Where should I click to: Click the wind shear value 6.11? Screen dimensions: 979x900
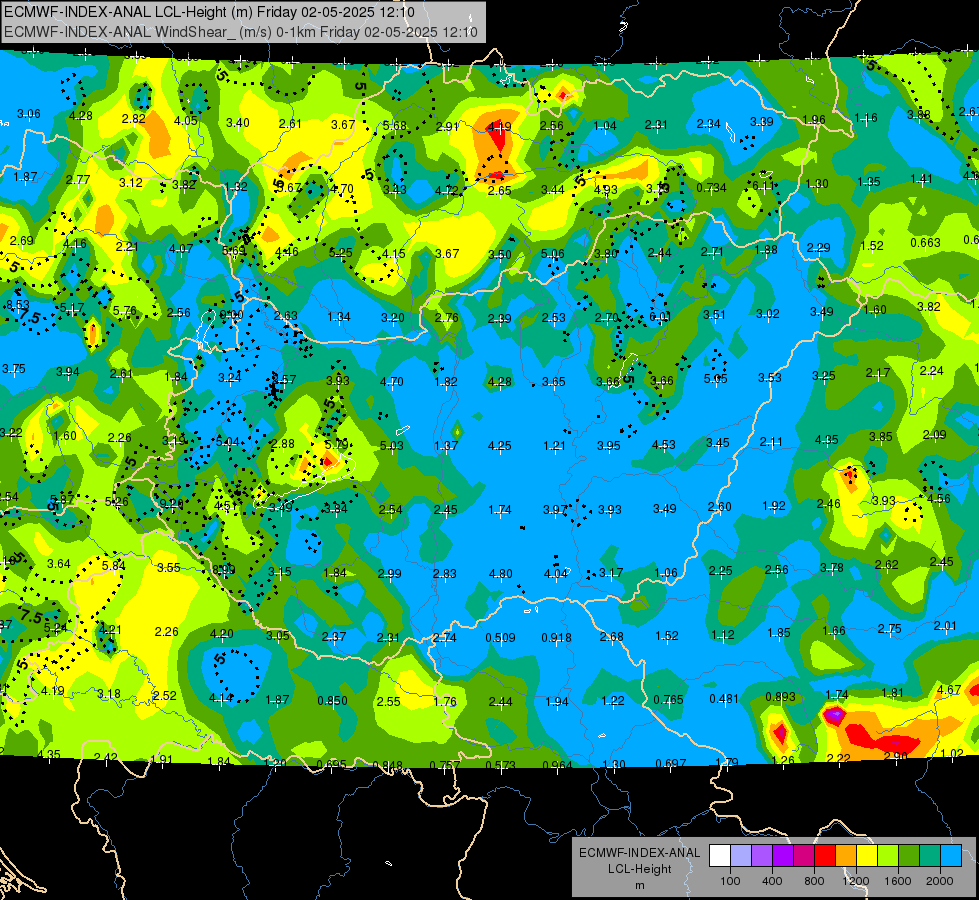click(763, 185)
